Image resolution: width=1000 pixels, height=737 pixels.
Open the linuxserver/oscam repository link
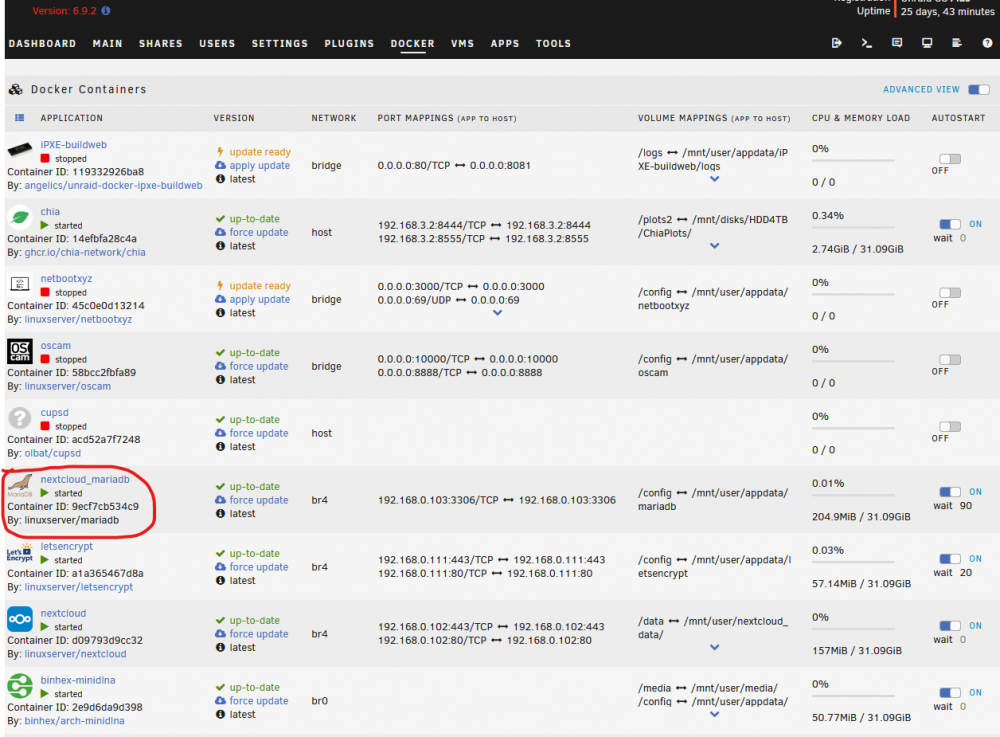tap(68, 386)
